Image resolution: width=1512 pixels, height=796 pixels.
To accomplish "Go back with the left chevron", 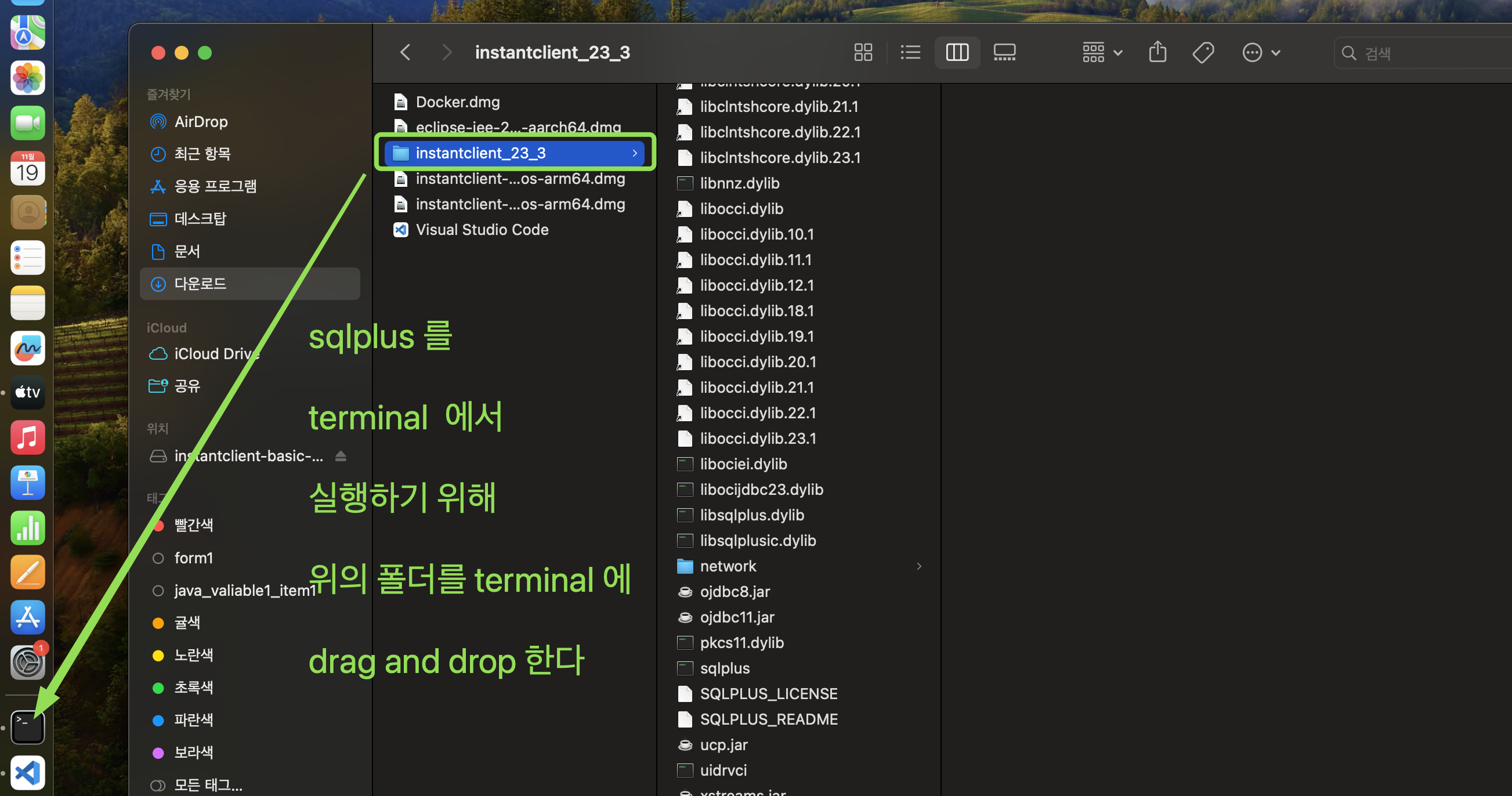I will 406,52.
